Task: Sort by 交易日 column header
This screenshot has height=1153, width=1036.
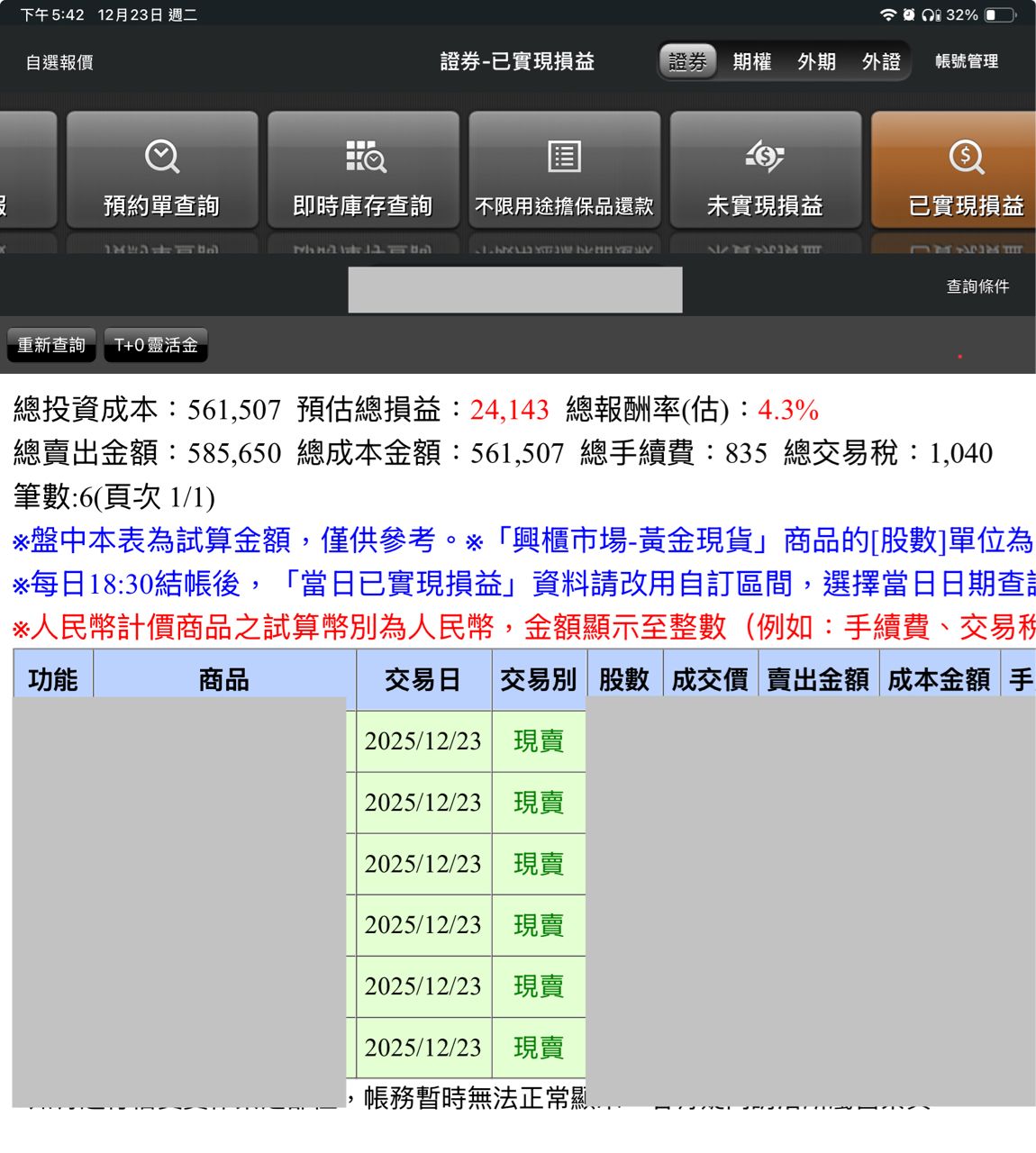Action: [423, 679]
